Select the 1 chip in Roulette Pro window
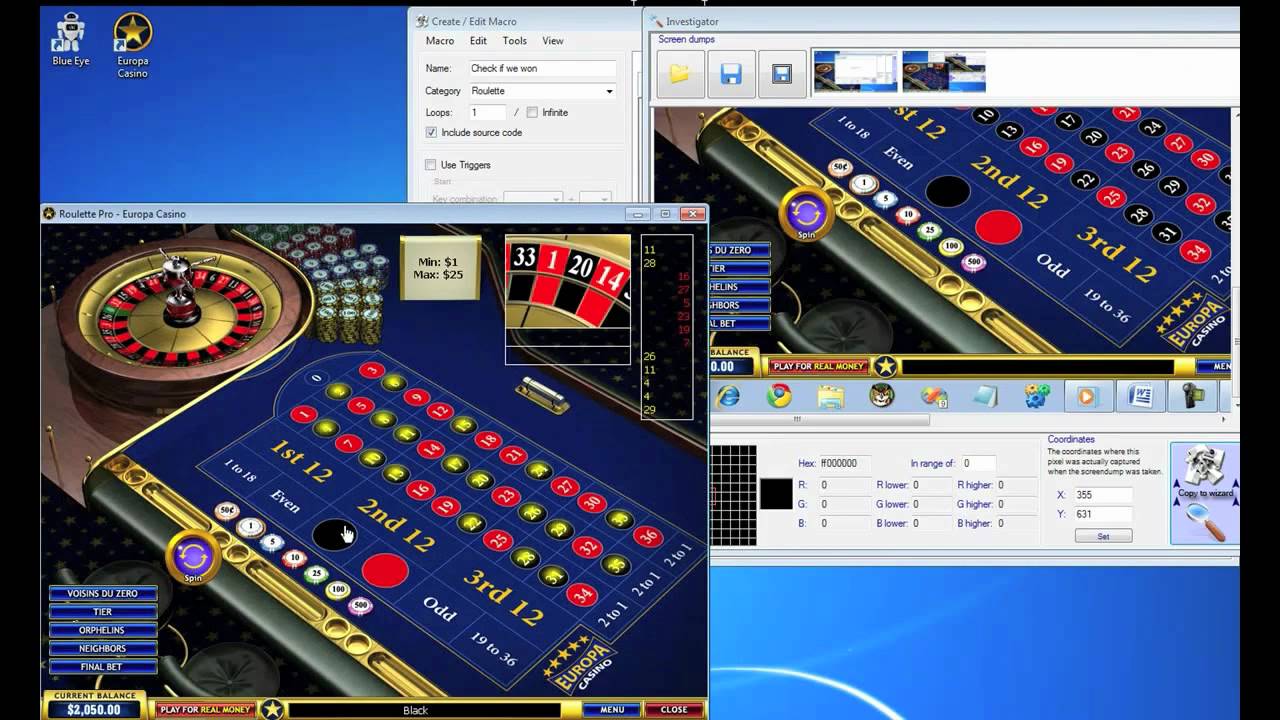Viewport: 1280px width, 720px height. point(250,527)
